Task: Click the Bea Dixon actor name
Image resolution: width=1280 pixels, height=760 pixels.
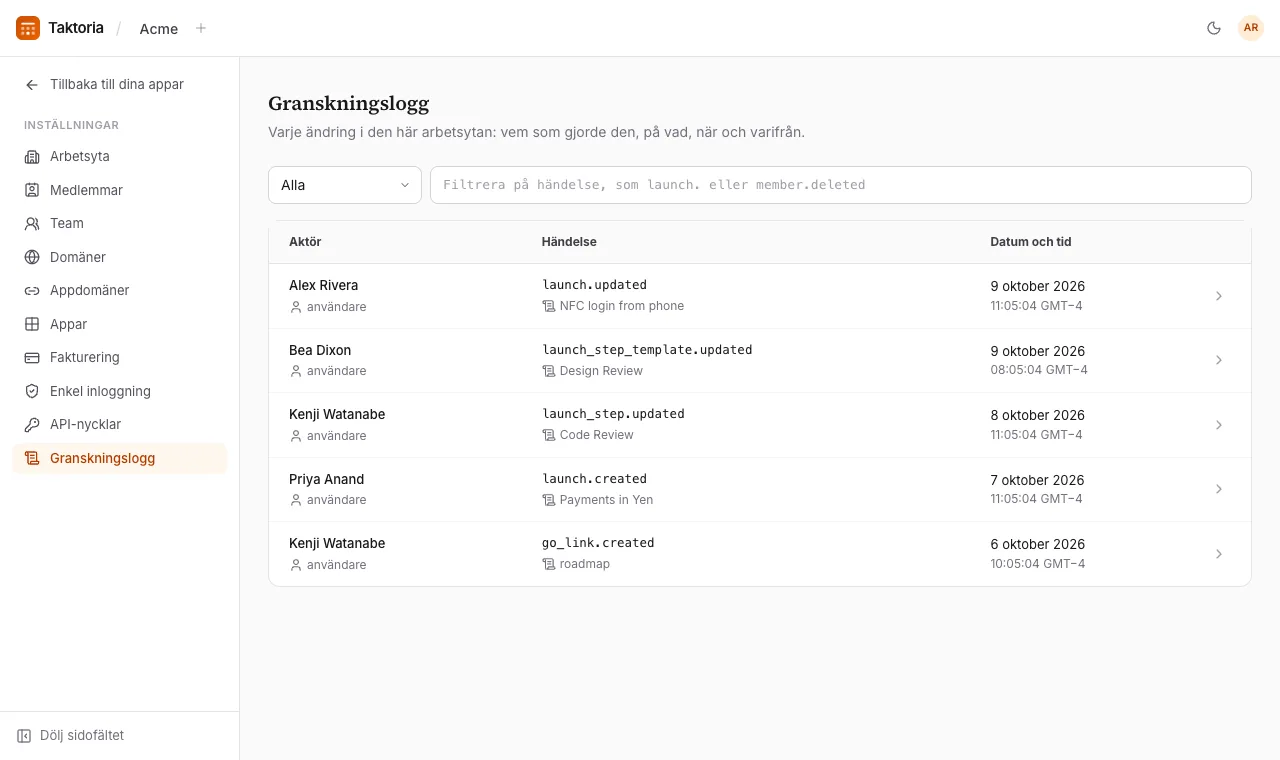Action: 320,350
